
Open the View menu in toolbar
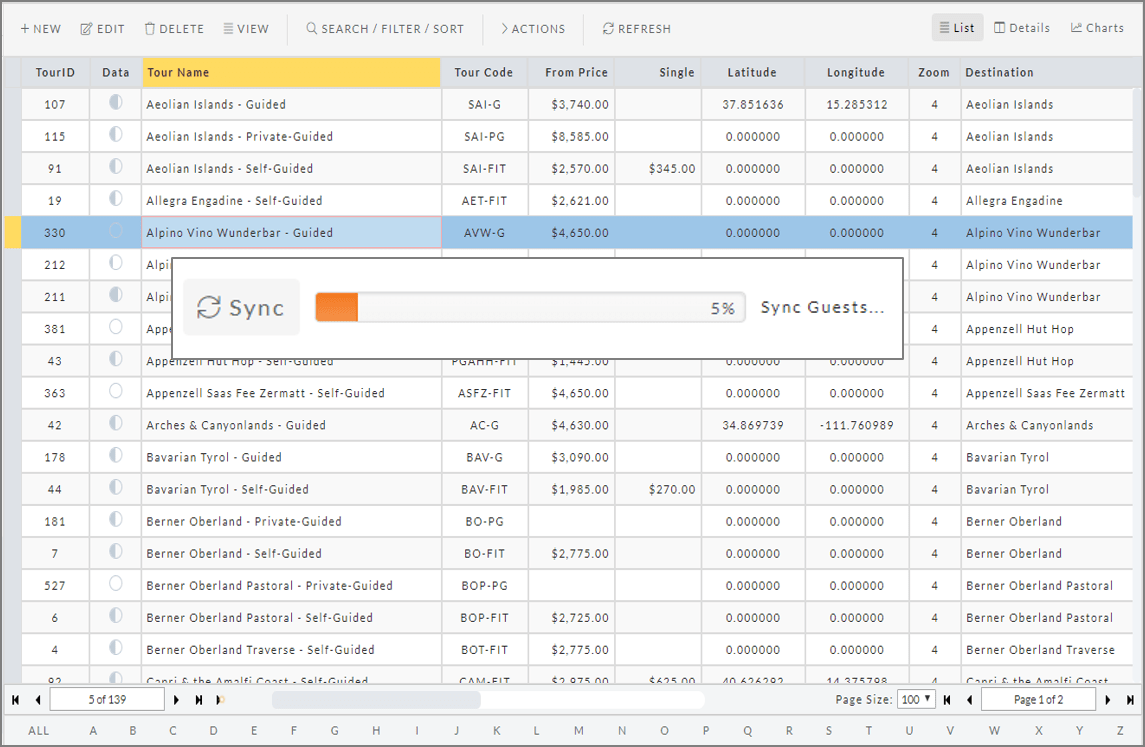pyautogui.click(x=246, y=29)
